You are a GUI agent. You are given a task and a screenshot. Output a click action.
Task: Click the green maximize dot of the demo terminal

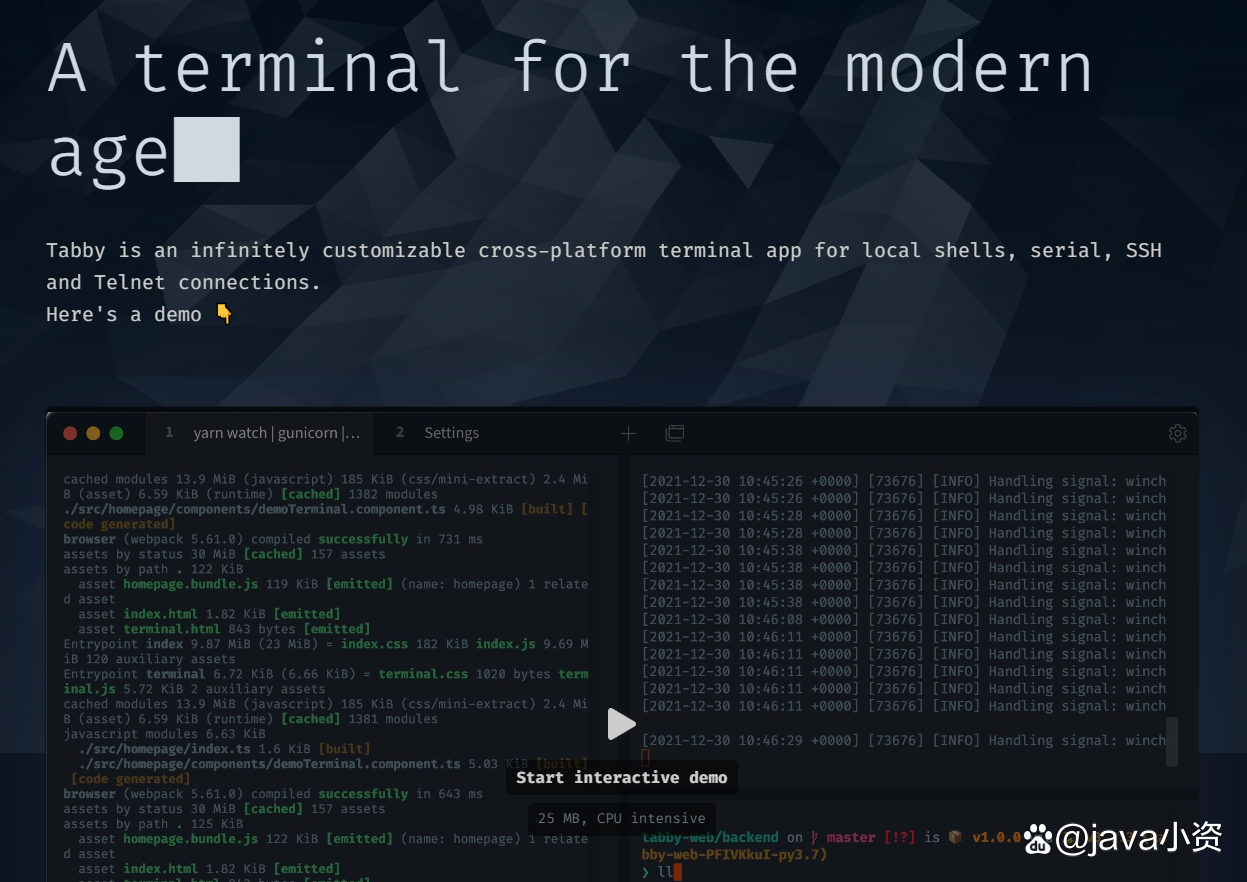tap(116, 433)
